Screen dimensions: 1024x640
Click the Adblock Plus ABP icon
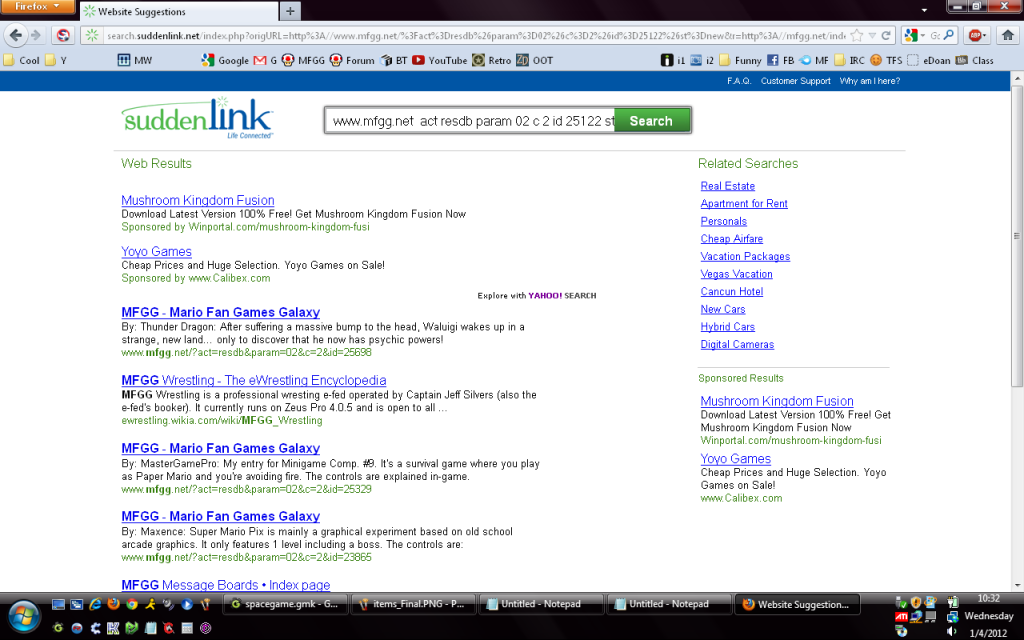click(976, 35)
